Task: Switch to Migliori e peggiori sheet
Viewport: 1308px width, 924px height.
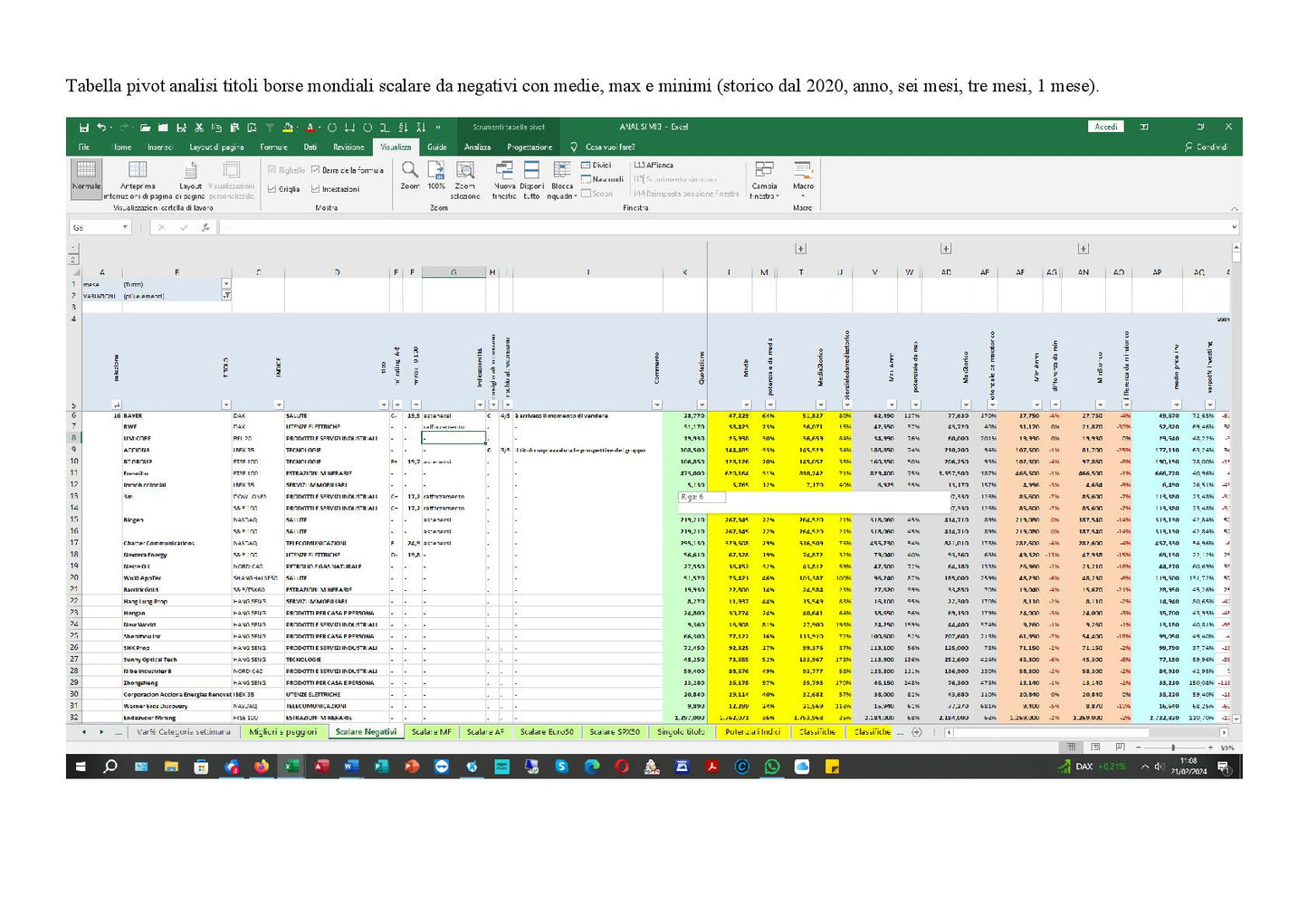Action: [x=282, y=732]
